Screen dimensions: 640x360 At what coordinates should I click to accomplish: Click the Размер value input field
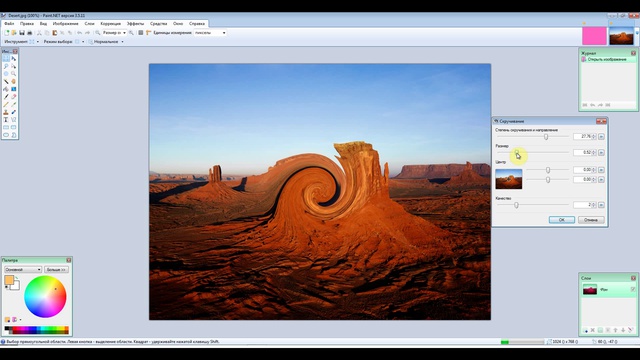(582, 152)
